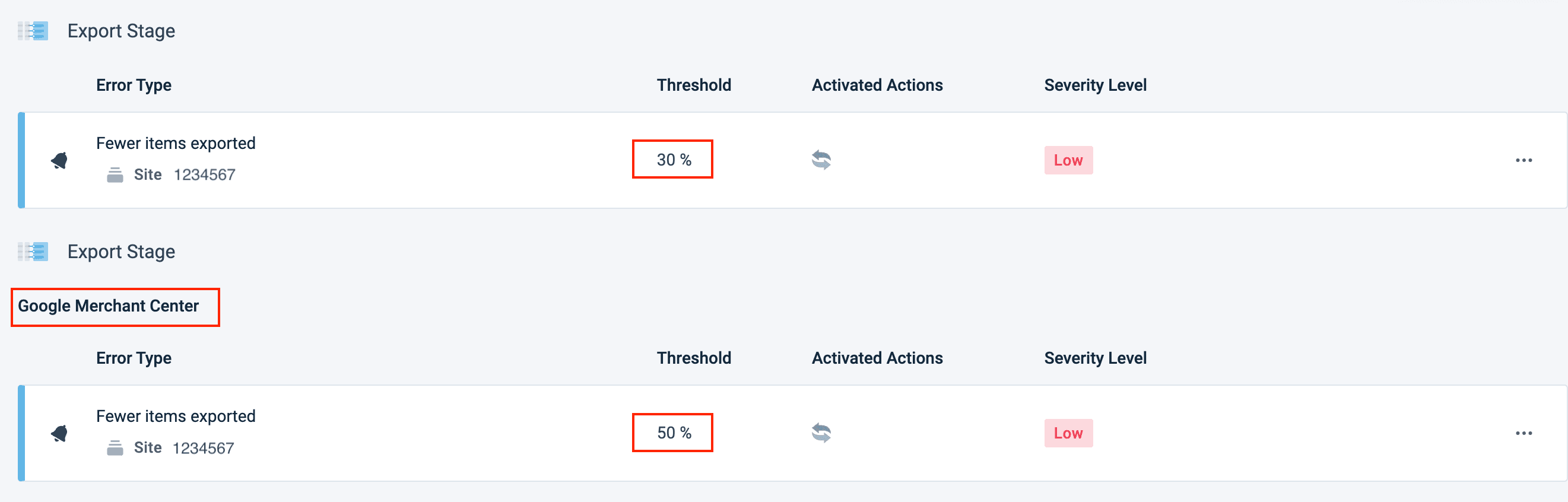Screen dimensions: 1568x502
Task: Click the bell icon in the 30% threshold alert
Action: (60, 161)
